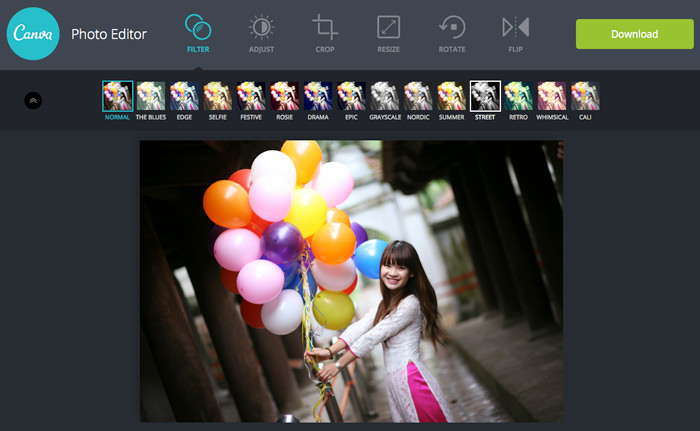Open the Adjust tool

(x=261, y=34)
